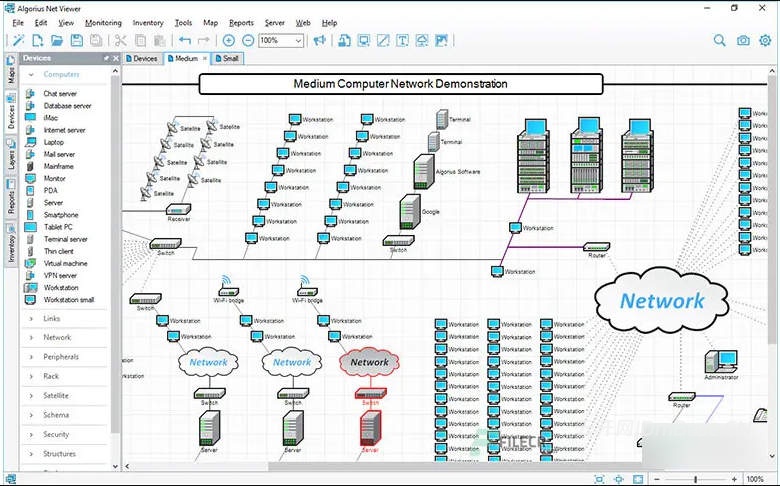Open the zoom percentage dropdown
The width and height of the screenshot is (780, 486).
298,40
